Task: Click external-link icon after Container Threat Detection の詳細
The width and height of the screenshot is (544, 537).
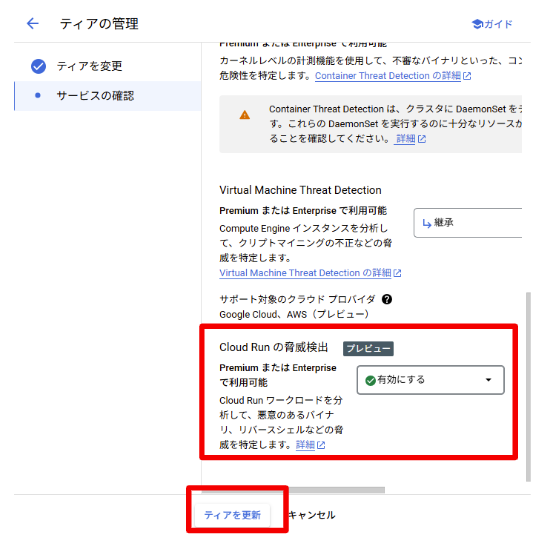Action: pyautogui.click(x=467, y=76)
